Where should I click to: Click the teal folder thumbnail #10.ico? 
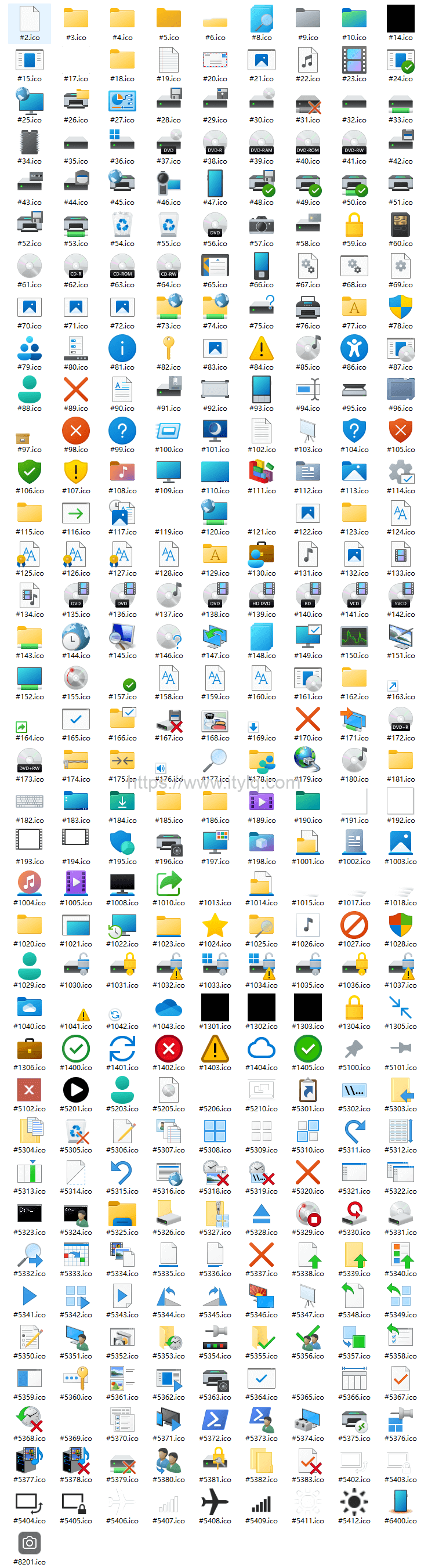click(x=354, y=18)
